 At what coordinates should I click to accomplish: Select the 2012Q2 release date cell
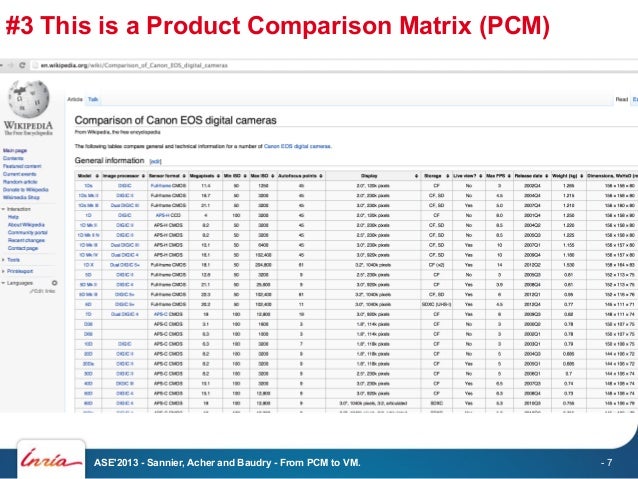click(532, 265)
